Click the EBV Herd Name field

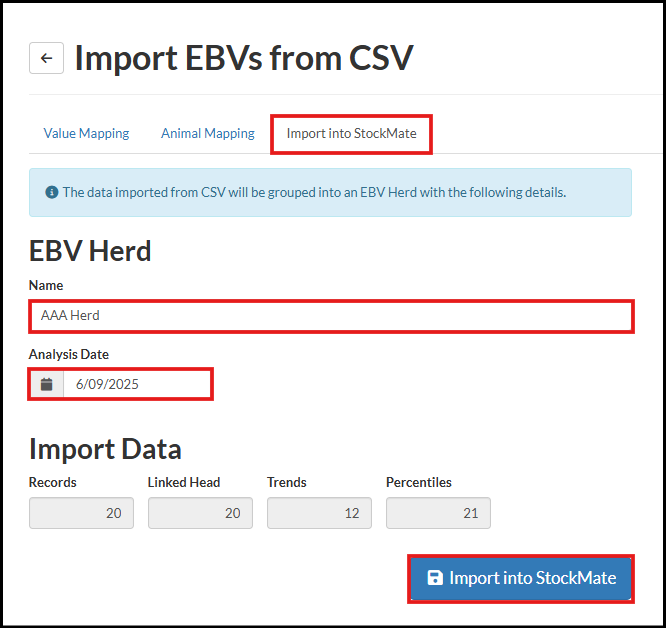click(x=331, y=315)
